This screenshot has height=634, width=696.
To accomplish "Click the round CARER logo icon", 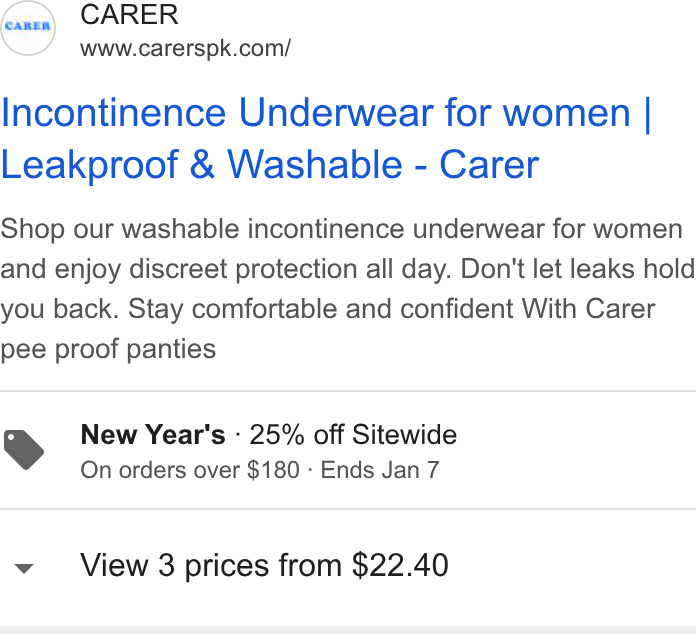I will pos(28,28).
